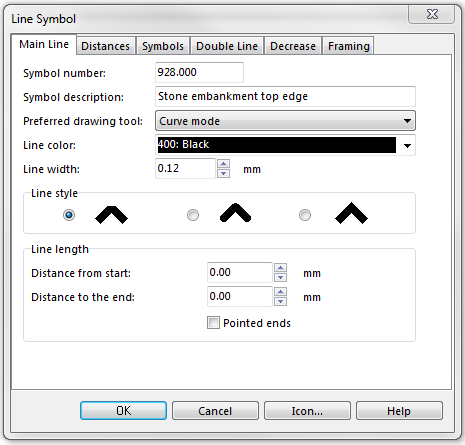Click the bevel join chevron icon
This screenshot has height=445, width=465.
tap(111, 215)
